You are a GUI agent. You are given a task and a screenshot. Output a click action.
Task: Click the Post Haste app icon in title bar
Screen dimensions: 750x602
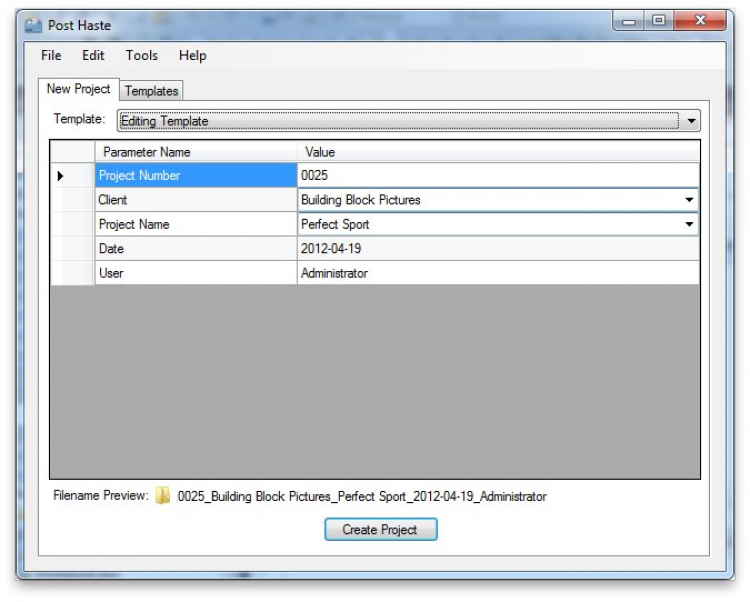point(33,25)
